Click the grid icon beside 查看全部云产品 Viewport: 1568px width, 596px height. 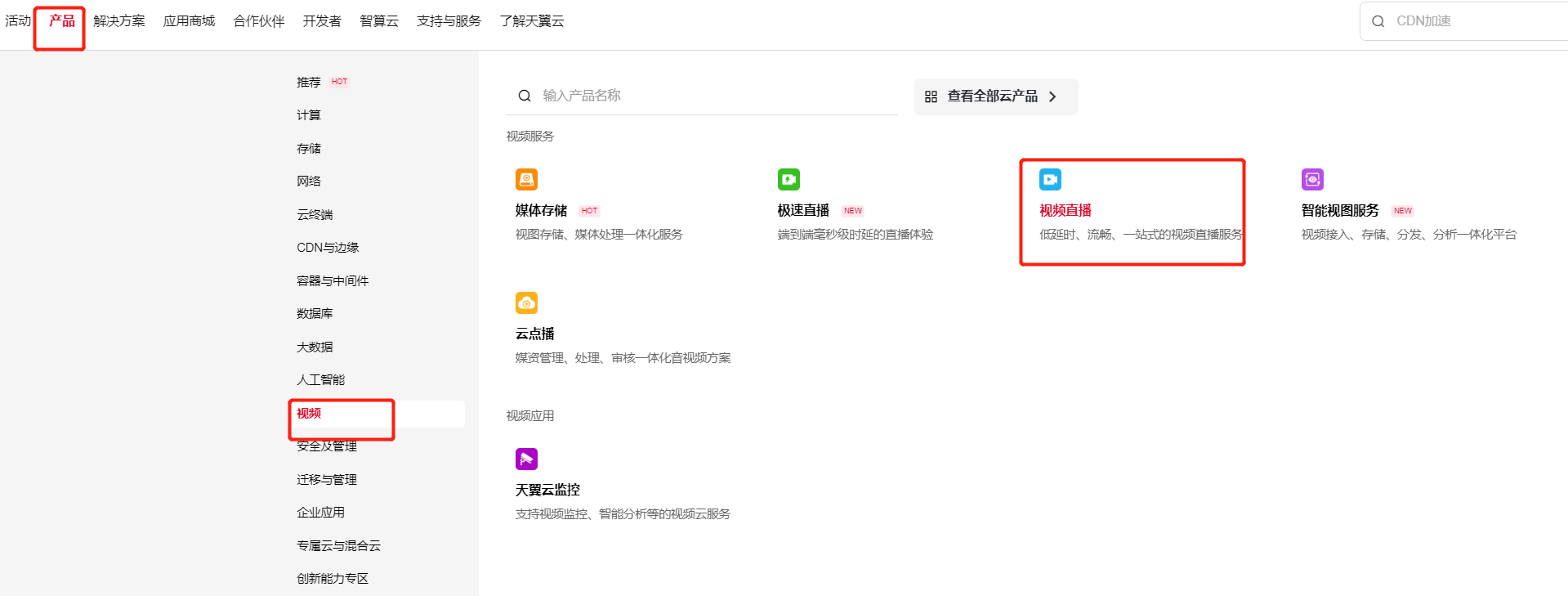click(x=931, y=96)
